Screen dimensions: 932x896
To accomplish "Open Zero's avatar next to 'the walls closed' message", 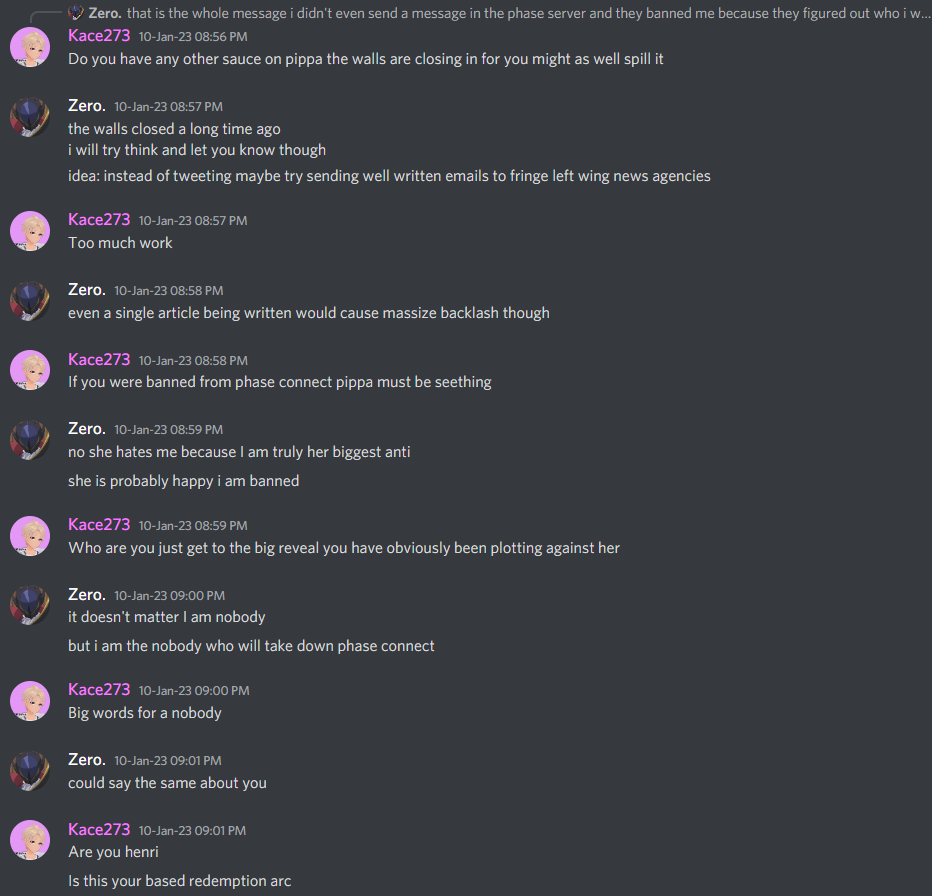I will pos(30,118).
